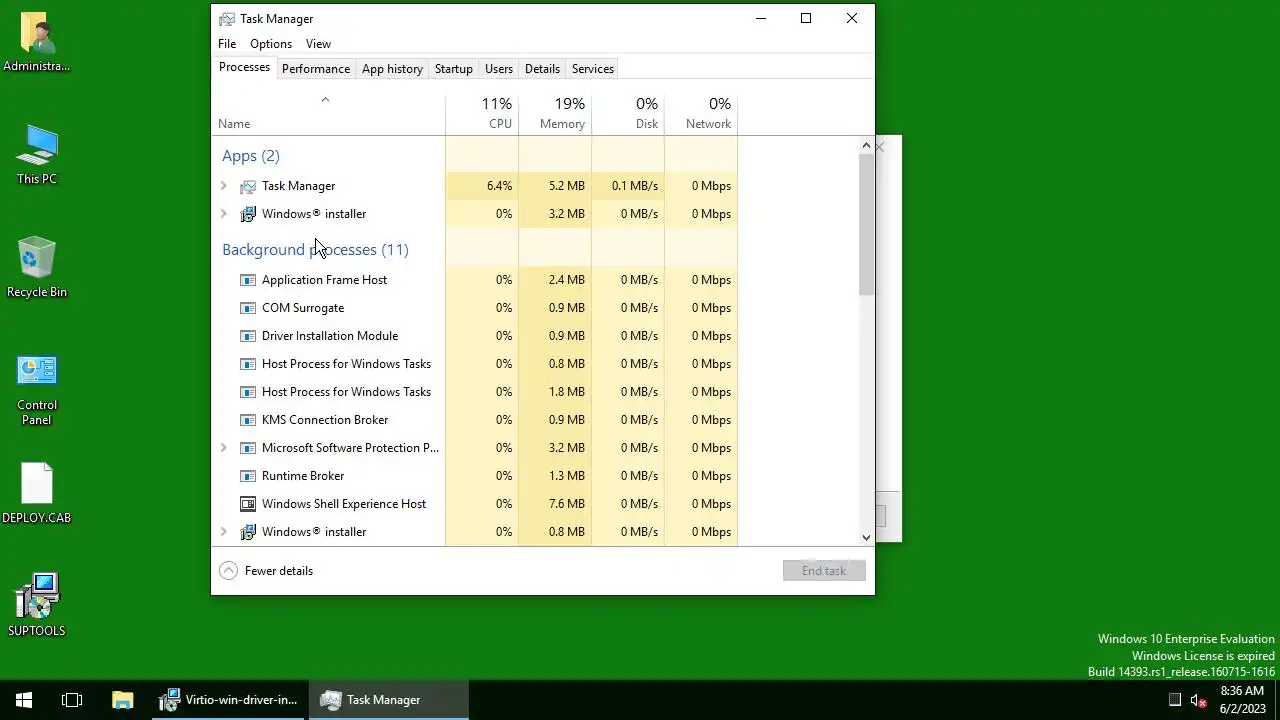Sort processes by CPU column header
Viewport: 1280px width, 720px height.
point(482,114)
